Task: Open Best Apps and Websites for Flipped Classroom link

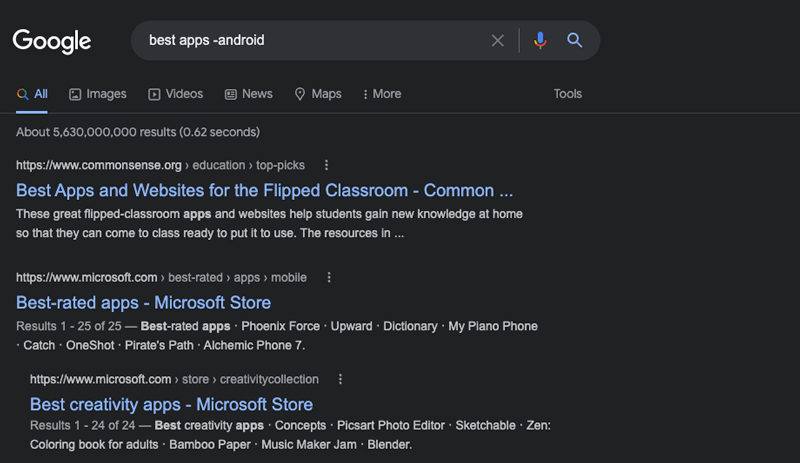Action: [x=264, y=190]
